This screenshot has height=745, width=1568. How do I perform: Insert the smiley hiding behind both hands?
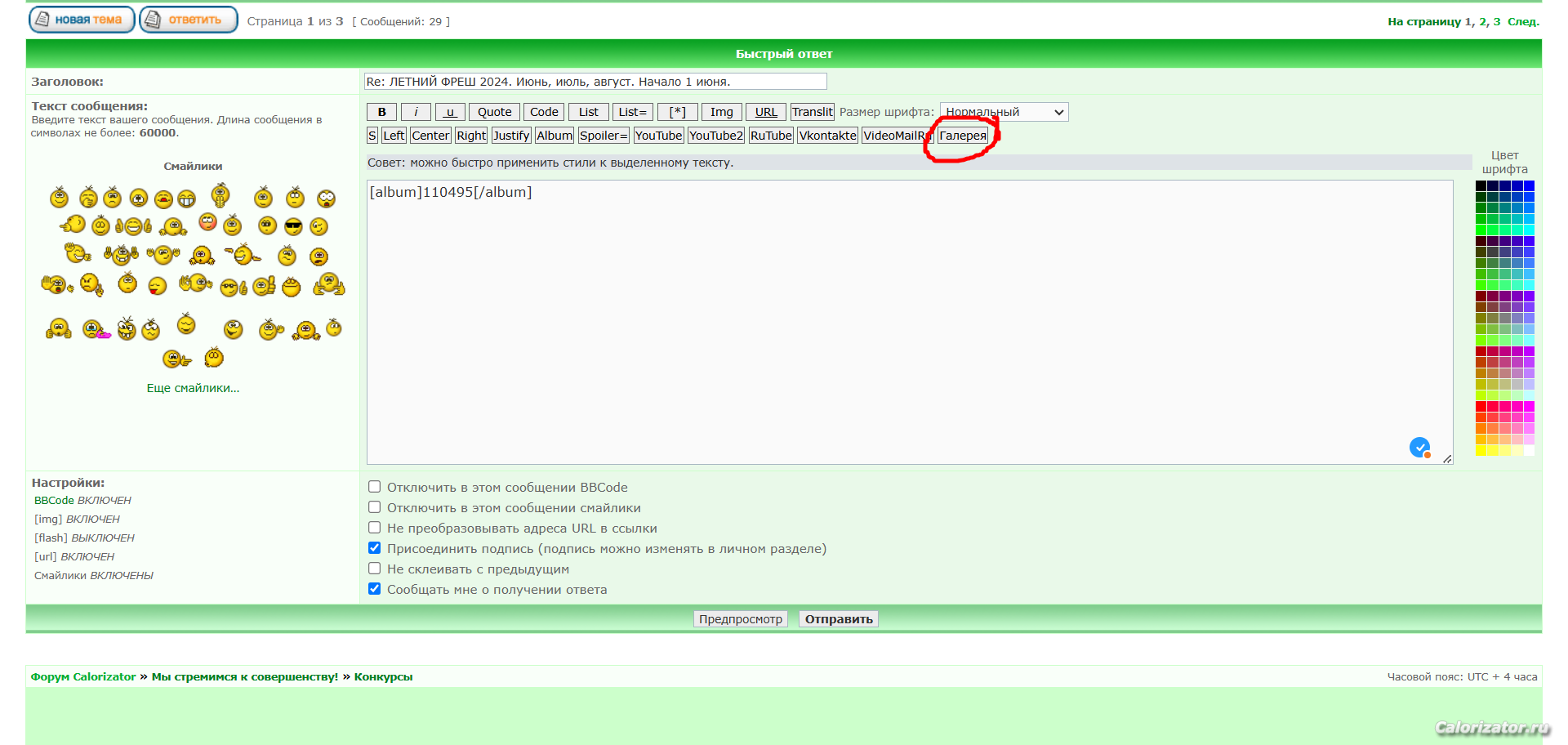(220, 196)
